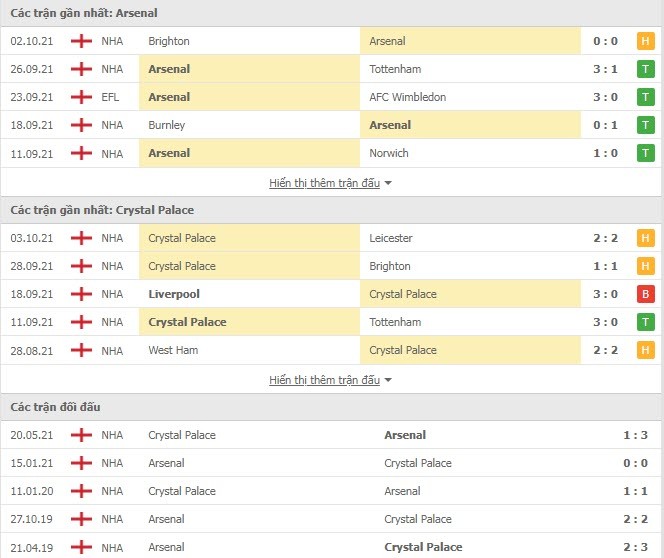664x558 pixels.
Task: Click the orange H badge for Crystal Palace vs Leicester
Action: click(x=645, y=238)
